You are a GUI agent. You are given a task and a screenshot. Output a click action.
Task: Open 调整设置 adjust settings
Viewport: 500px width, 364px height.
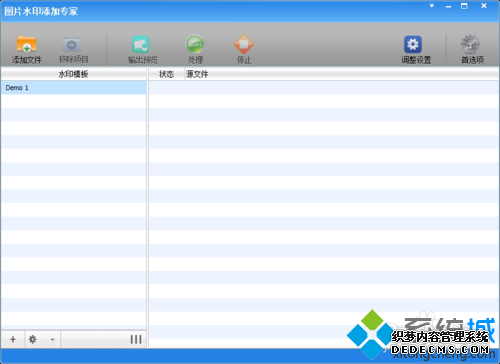[x=413, y=44]
